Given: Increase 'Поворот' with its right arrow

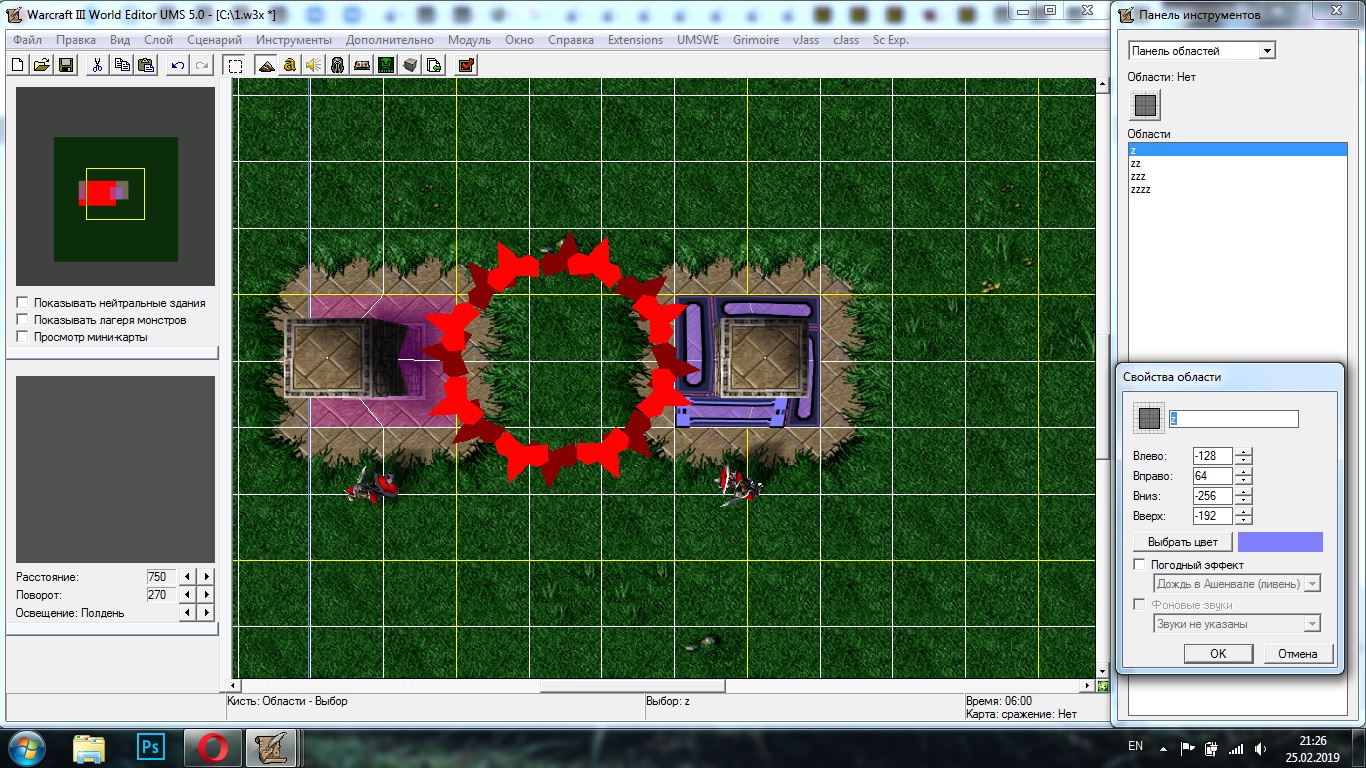Looking at the screenshot, I should (206, 595).
